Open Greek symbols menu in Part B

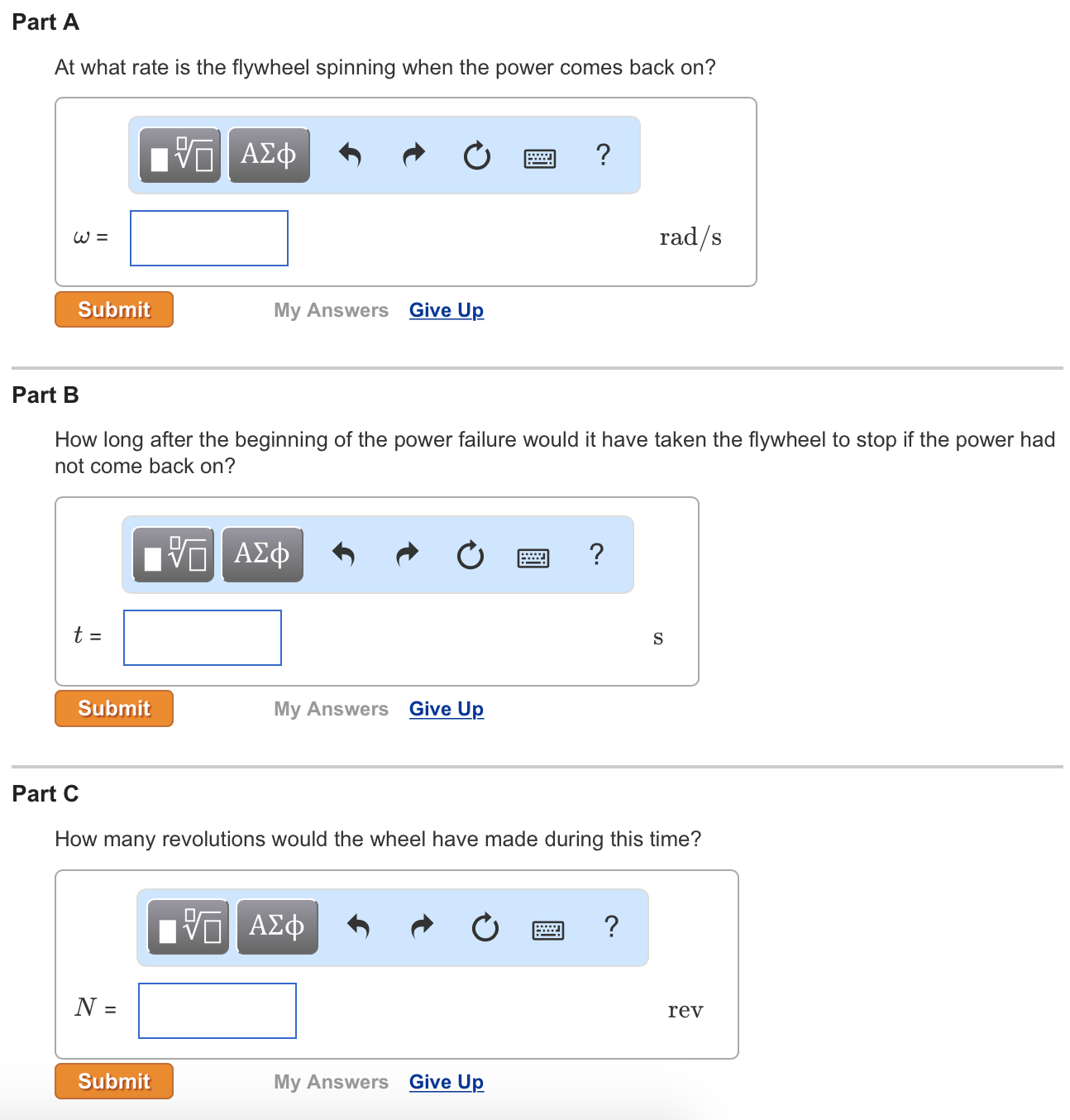pos(262,554)
